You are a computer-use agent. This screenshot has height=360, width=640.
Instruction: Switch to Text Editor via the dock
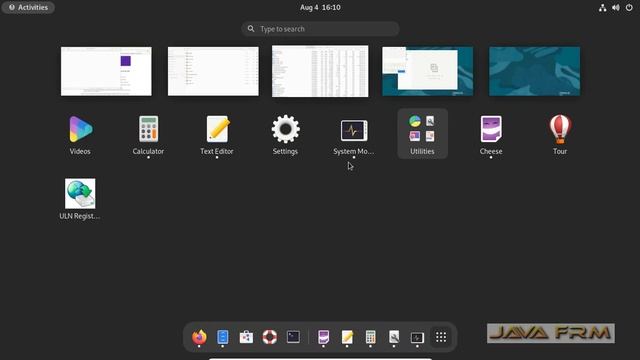point(347,337)
